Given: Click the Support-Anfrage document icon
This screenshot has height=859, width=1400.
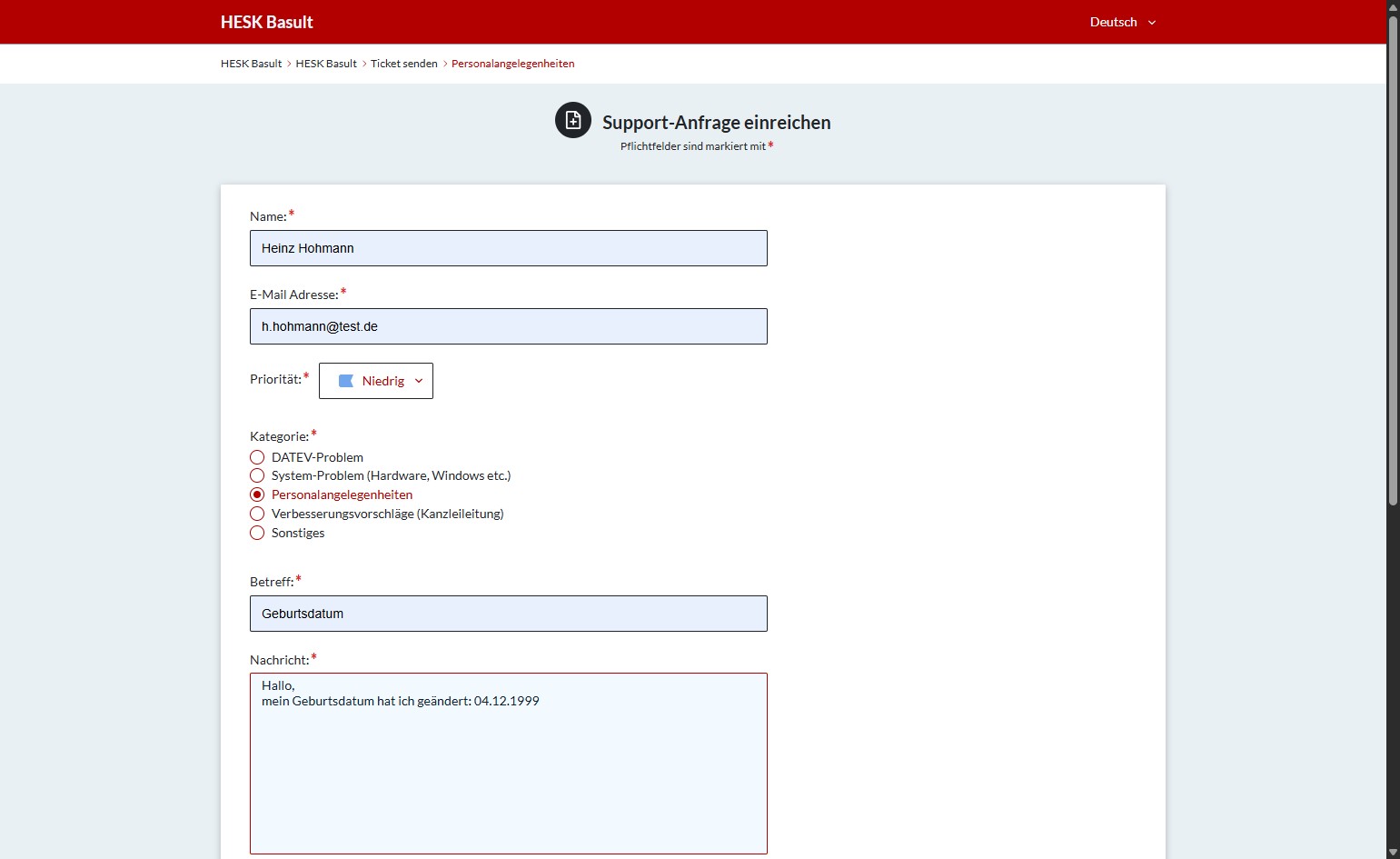Looking at the screenshot, I should (573, 120).
